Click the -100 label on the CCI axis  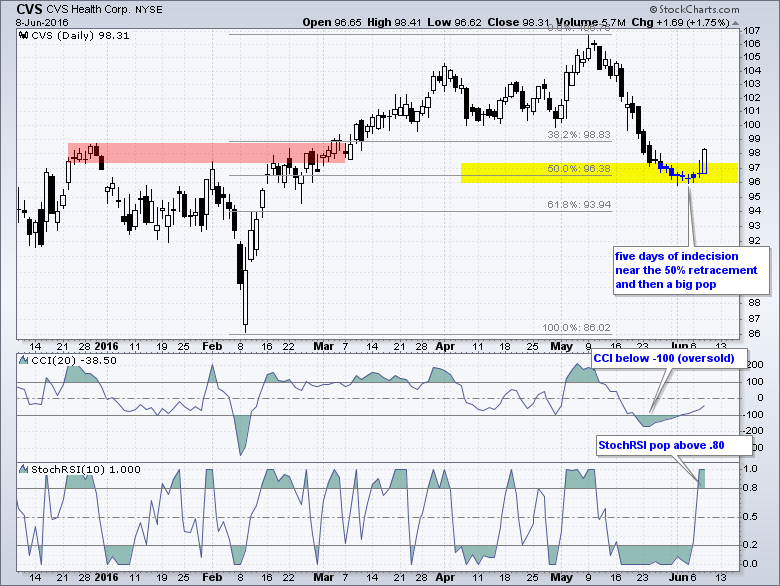[753, 414]
